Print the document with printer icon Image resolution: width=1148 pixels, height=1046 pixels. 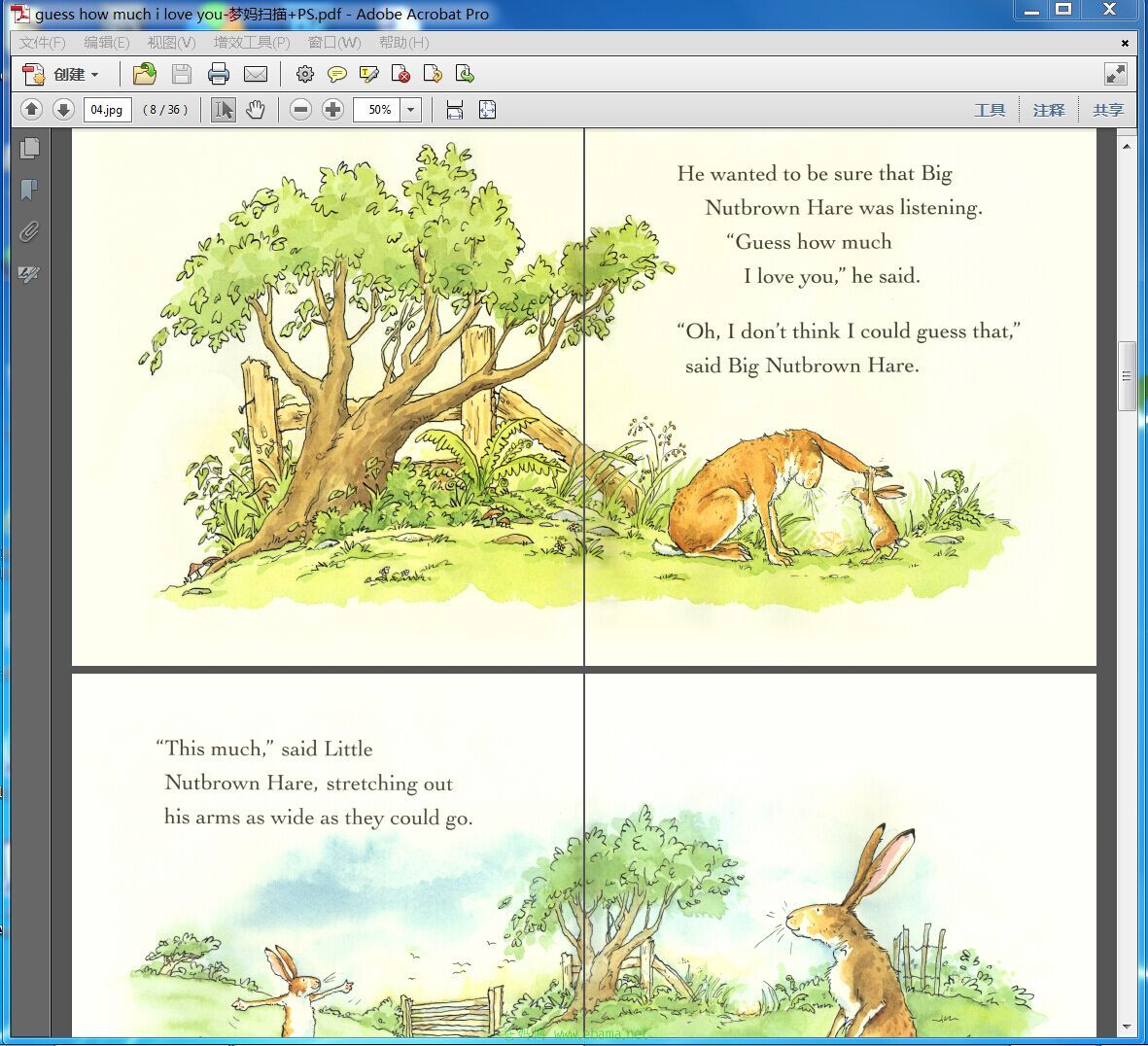click(218, 74)
